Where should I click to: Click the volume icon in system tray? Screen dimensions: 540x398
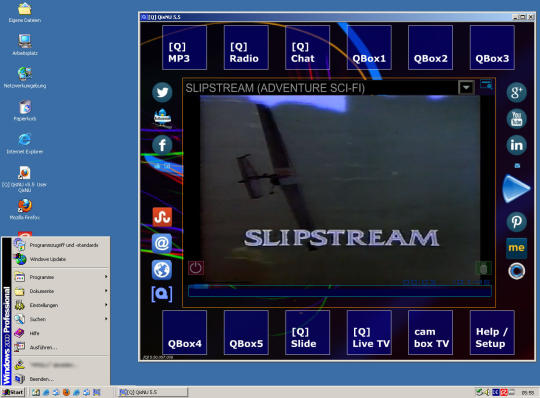[487, 392]
